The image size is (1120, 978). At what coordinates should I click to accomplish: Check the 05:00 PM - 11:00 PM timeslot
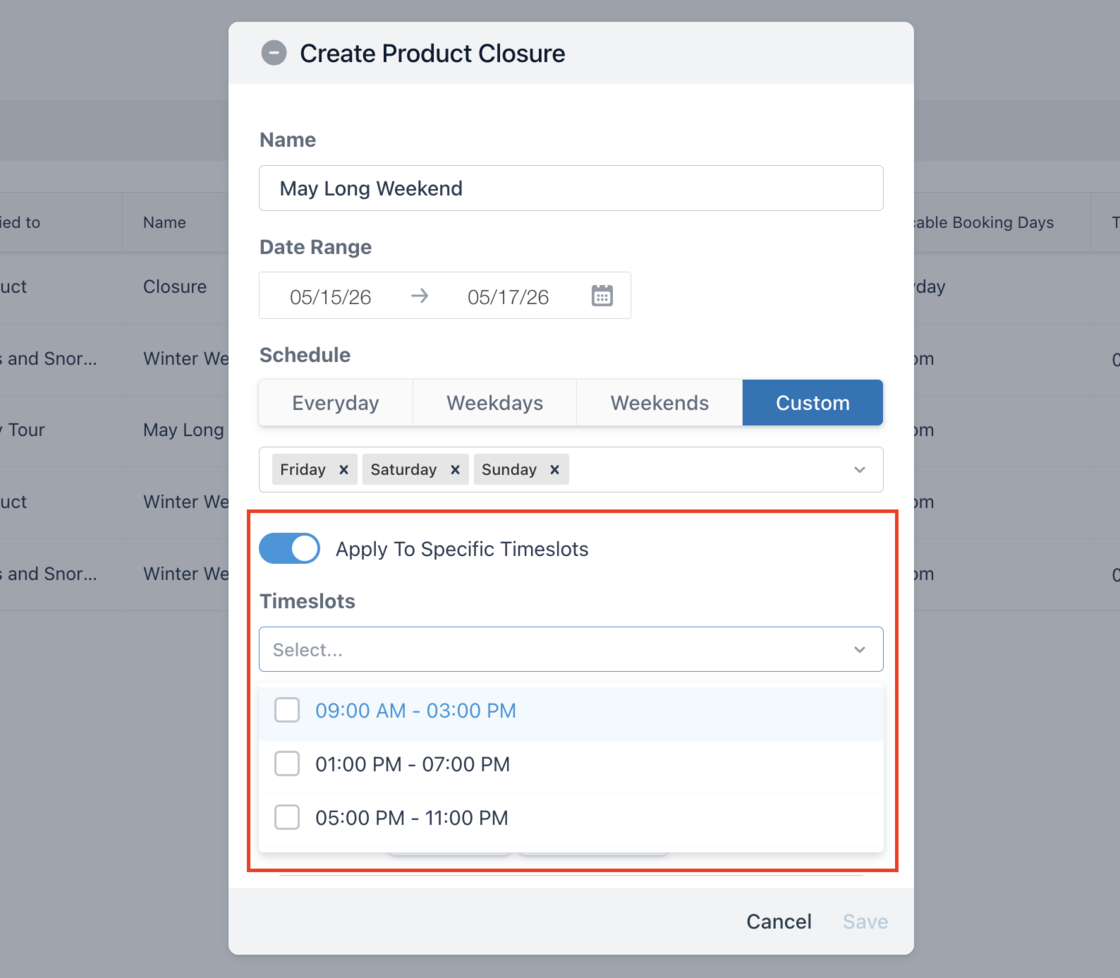click(287, 817)
